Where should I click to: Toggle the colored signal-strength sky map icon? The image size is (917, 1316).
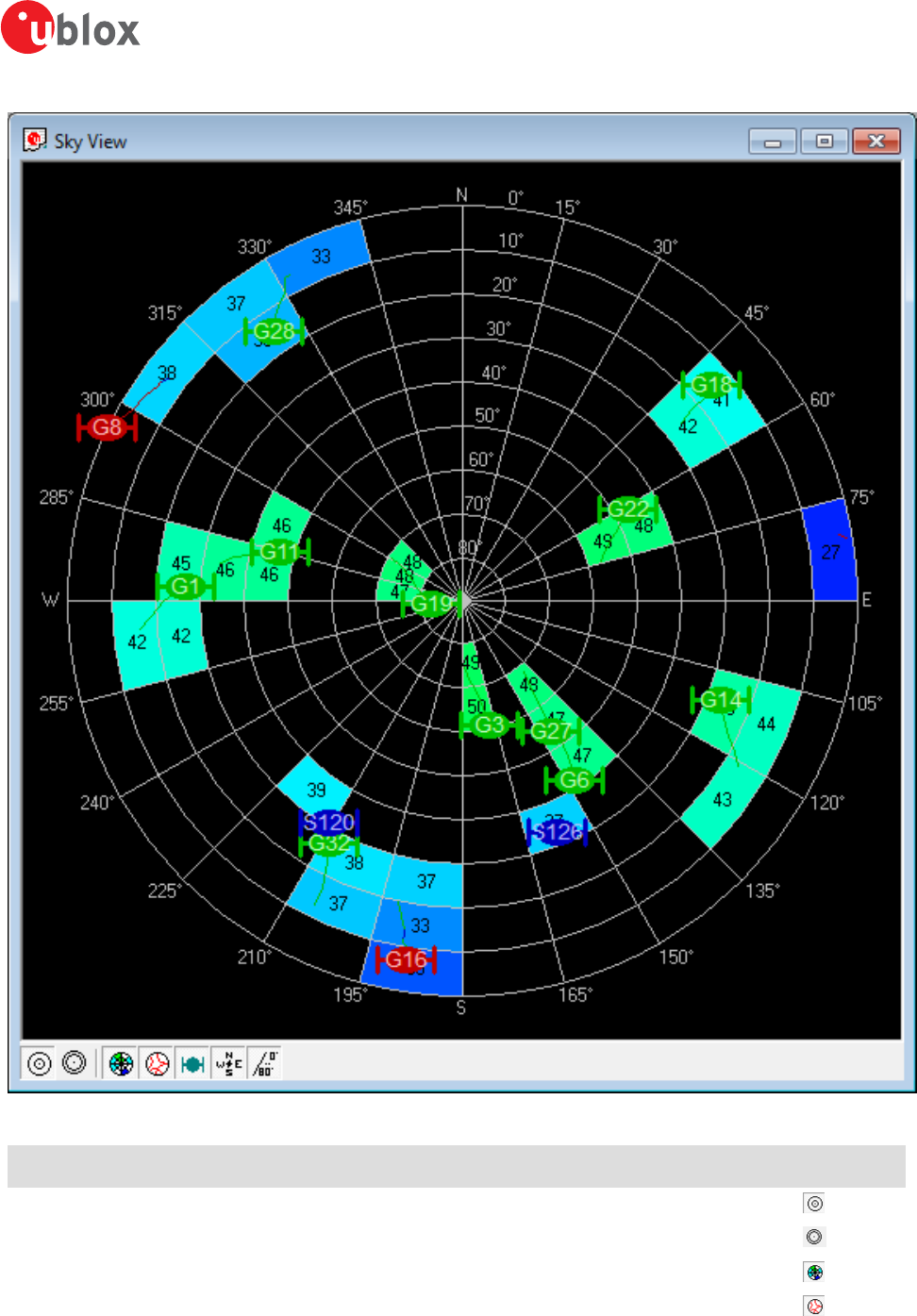point(121,1063)
